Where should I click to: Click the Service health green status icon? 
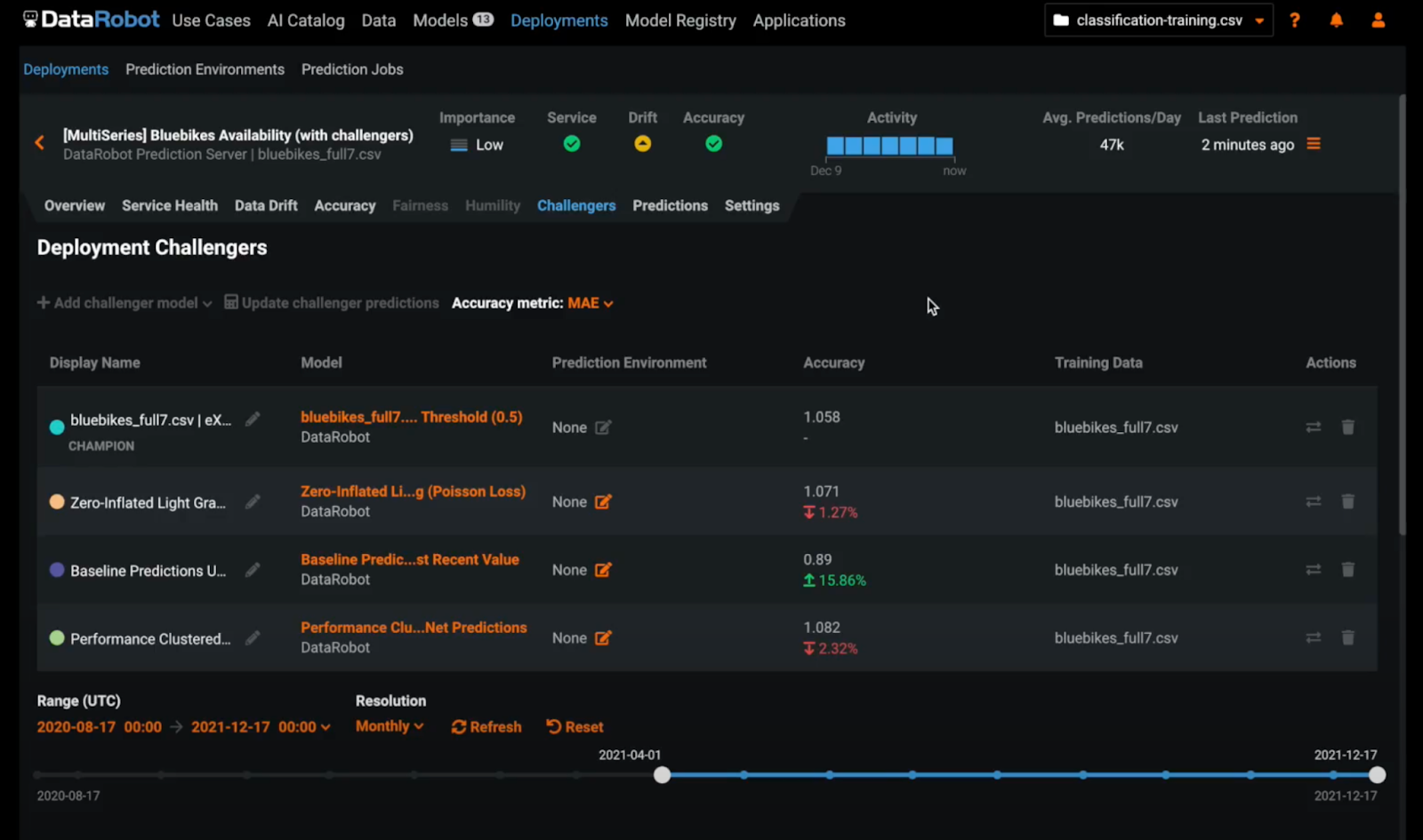572,144
